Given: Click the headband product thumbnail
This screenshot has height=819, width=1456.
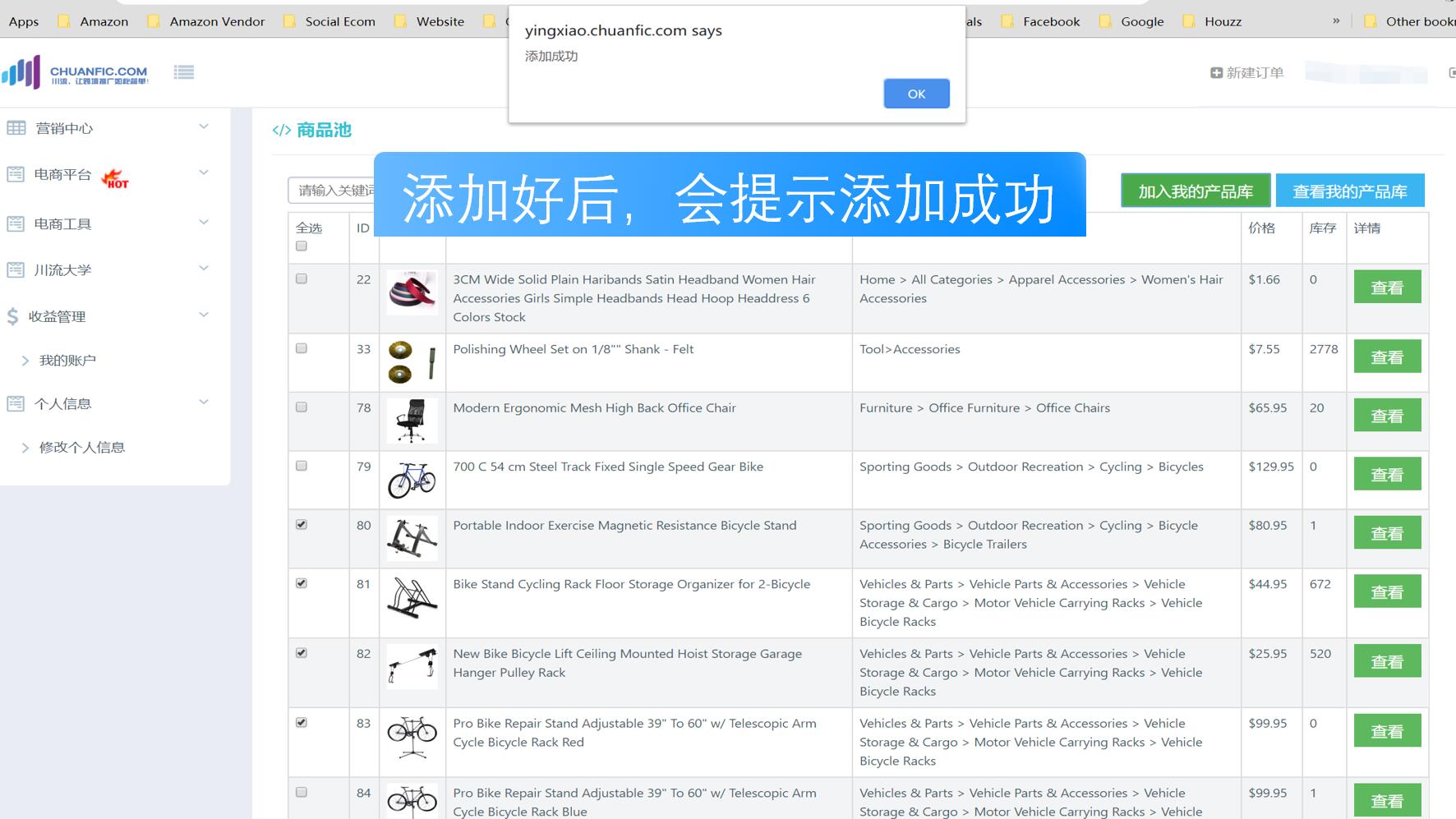Looking at the screenshot, I should point(412,292).
